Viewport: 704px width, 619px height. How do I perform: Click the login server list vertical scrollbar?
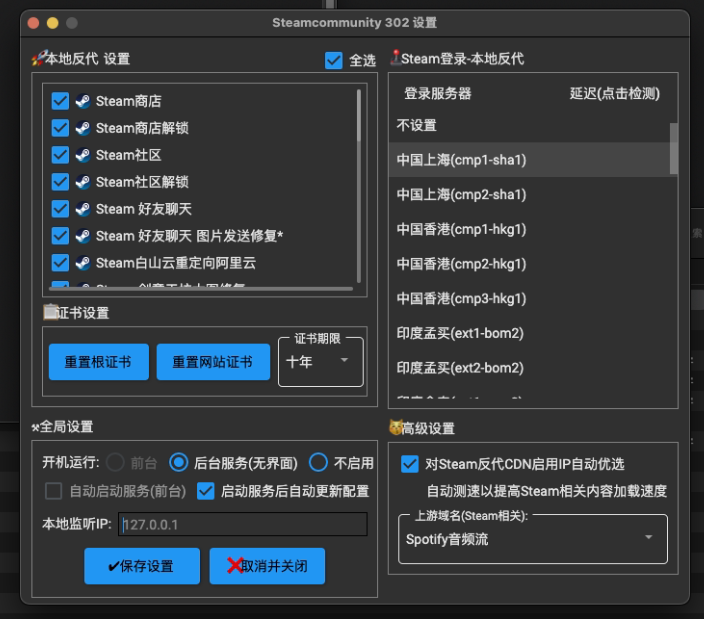click(x=673, y=148)
